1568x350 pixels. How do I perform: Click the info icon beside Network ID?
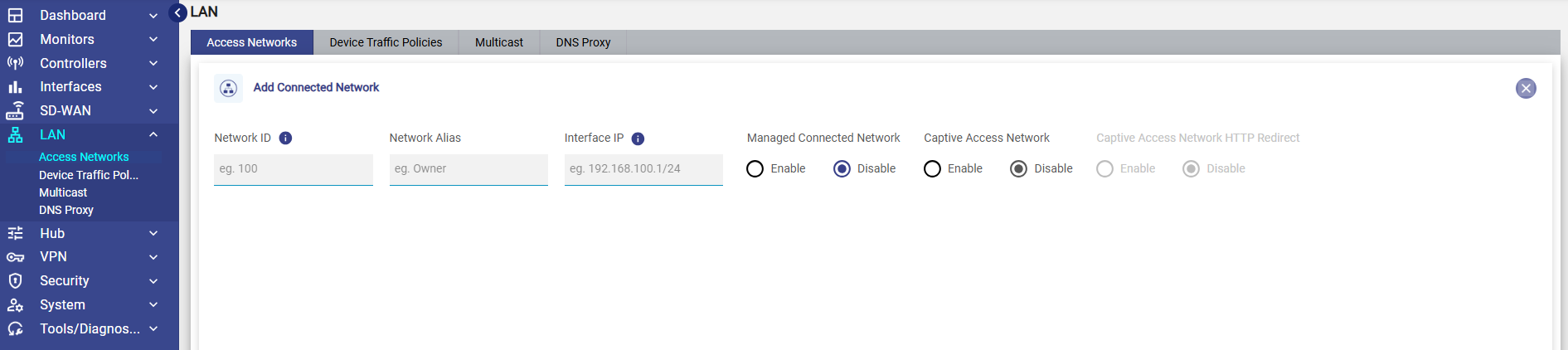tap(285, 139)
